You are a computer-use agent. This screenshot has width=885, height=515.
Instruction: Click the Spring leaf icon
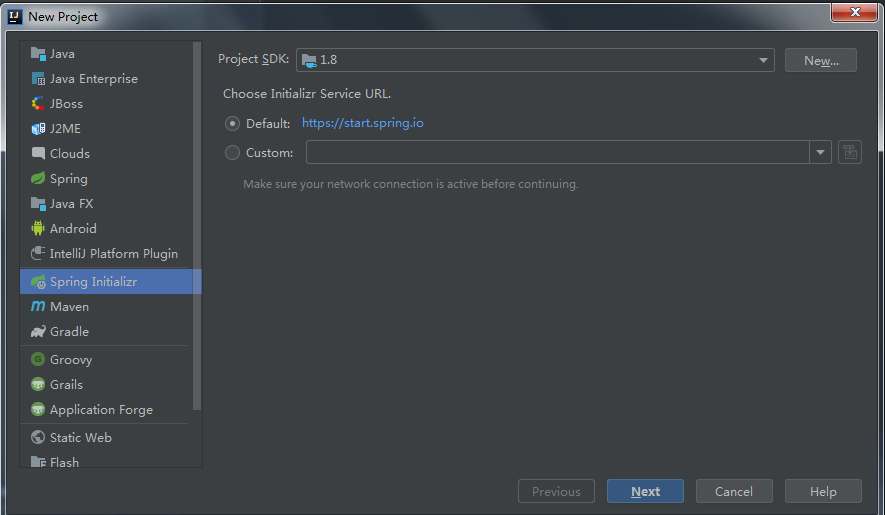click(x=38, y=178)
